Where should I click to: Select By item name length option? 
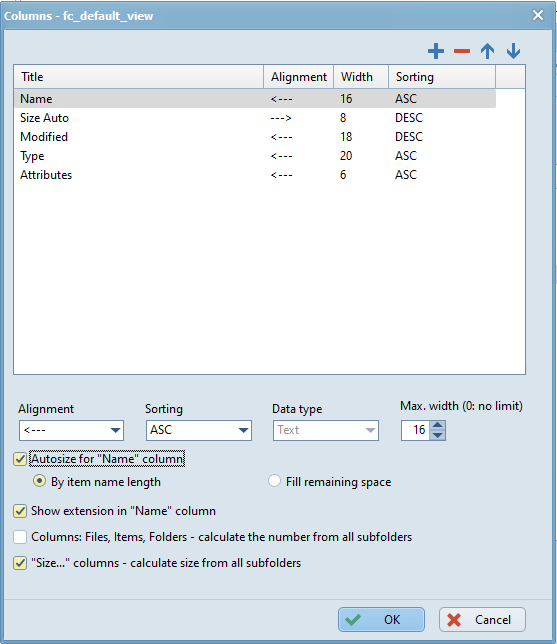click(39, 481)
